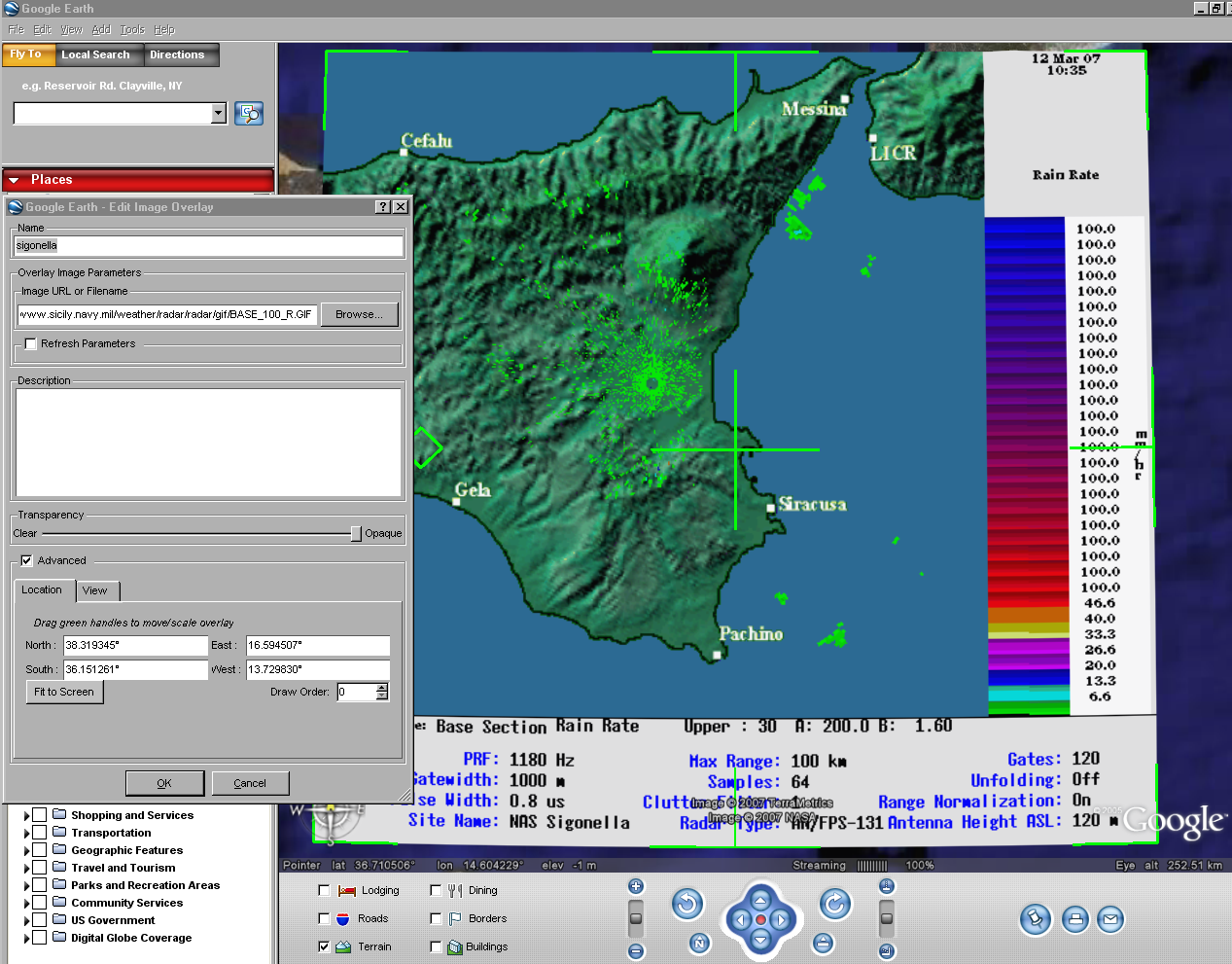
Task: Expand the Geographic Features folder
Action: pyautogui.click(x=26, y=851)
